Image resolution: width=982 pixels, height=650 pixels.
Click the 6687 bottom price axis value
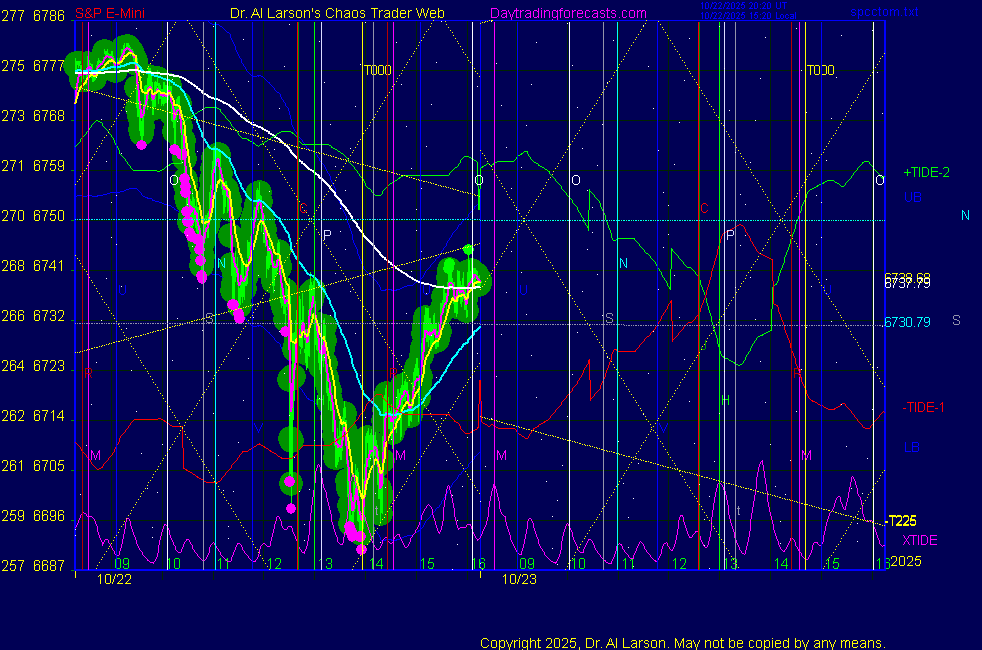tap(49, 566)
